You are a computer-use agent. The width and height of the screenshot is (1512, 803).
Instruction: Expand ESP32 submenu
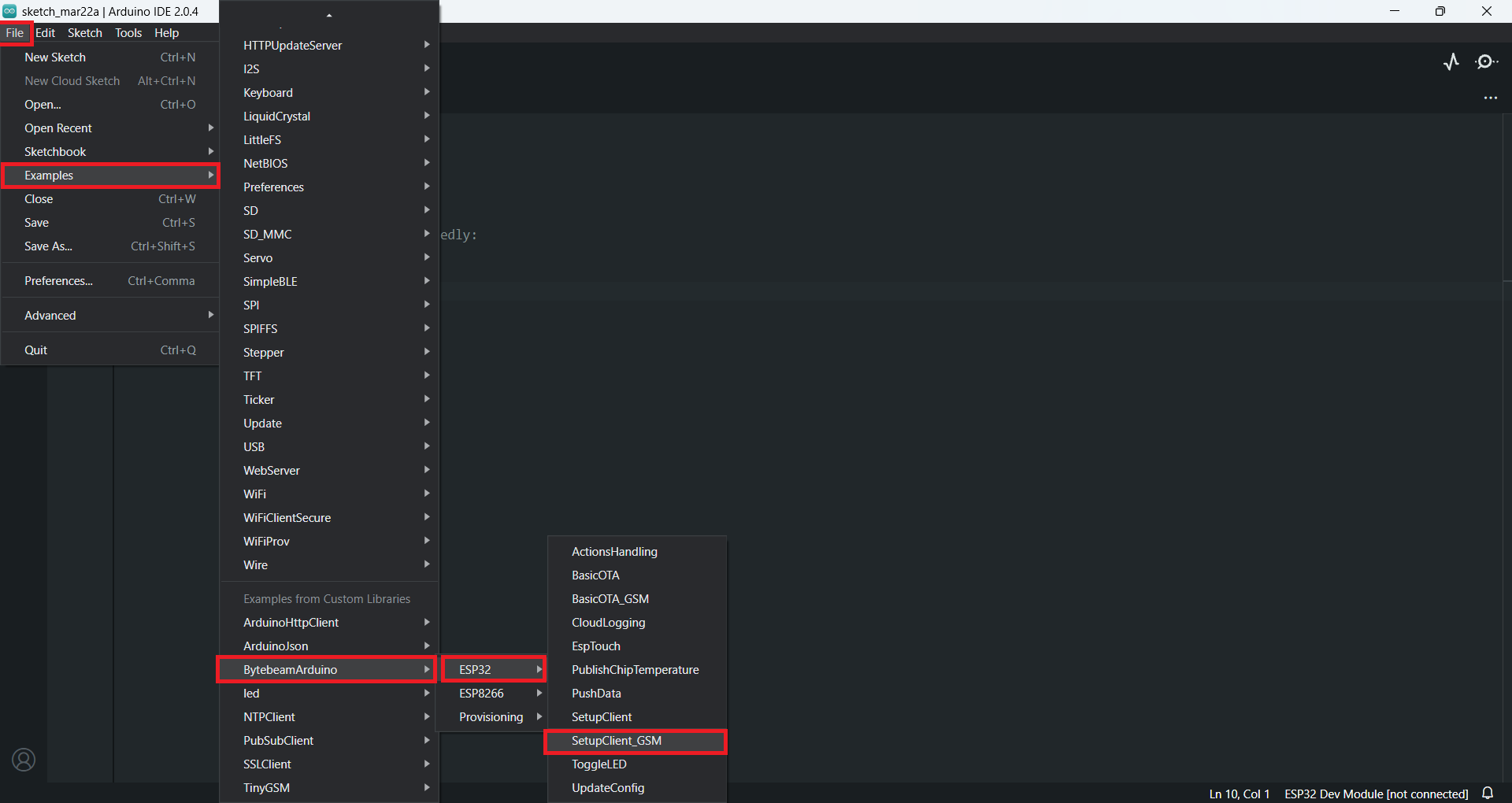point(493,670)
